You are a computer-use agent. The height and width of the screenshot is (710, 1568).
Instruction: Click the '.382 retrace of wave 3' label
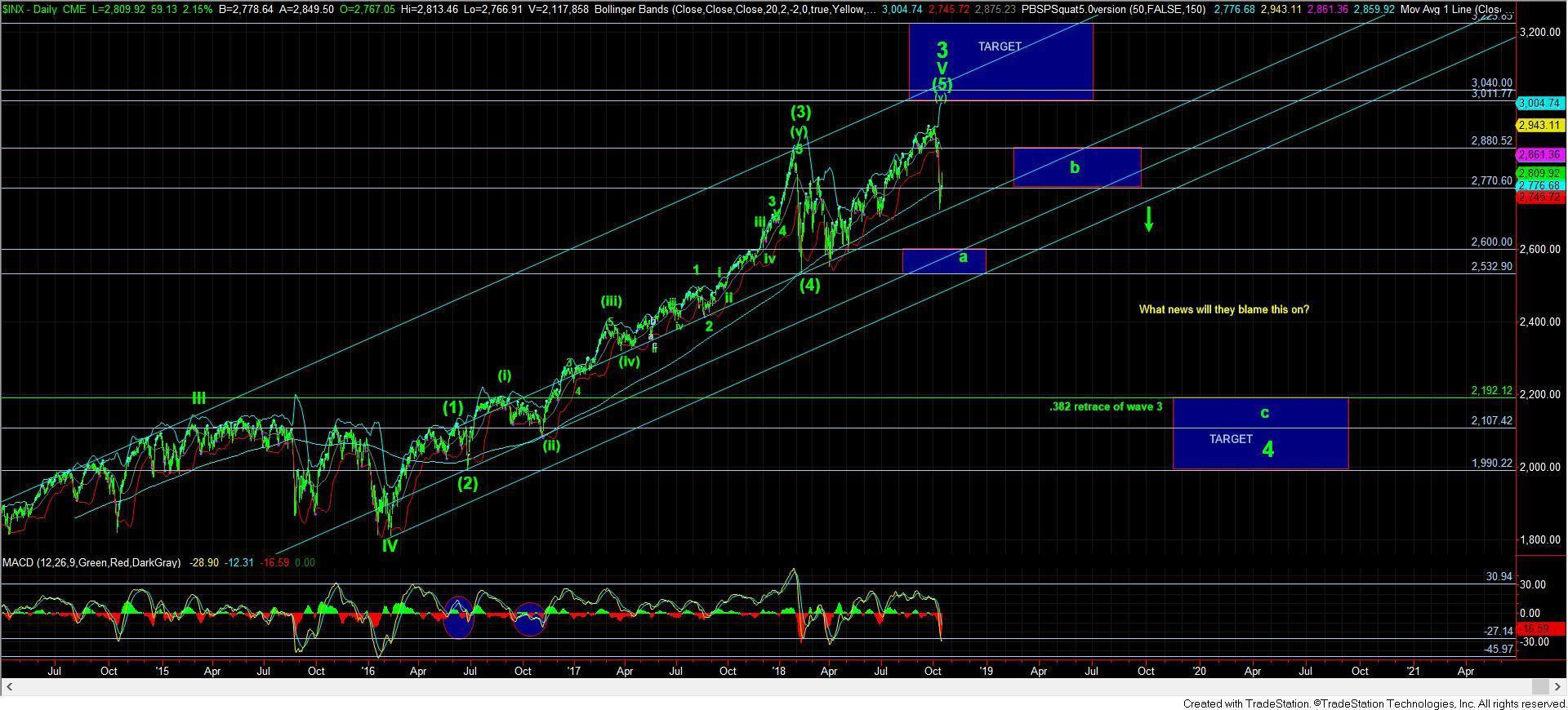(x=1105, y=406)
